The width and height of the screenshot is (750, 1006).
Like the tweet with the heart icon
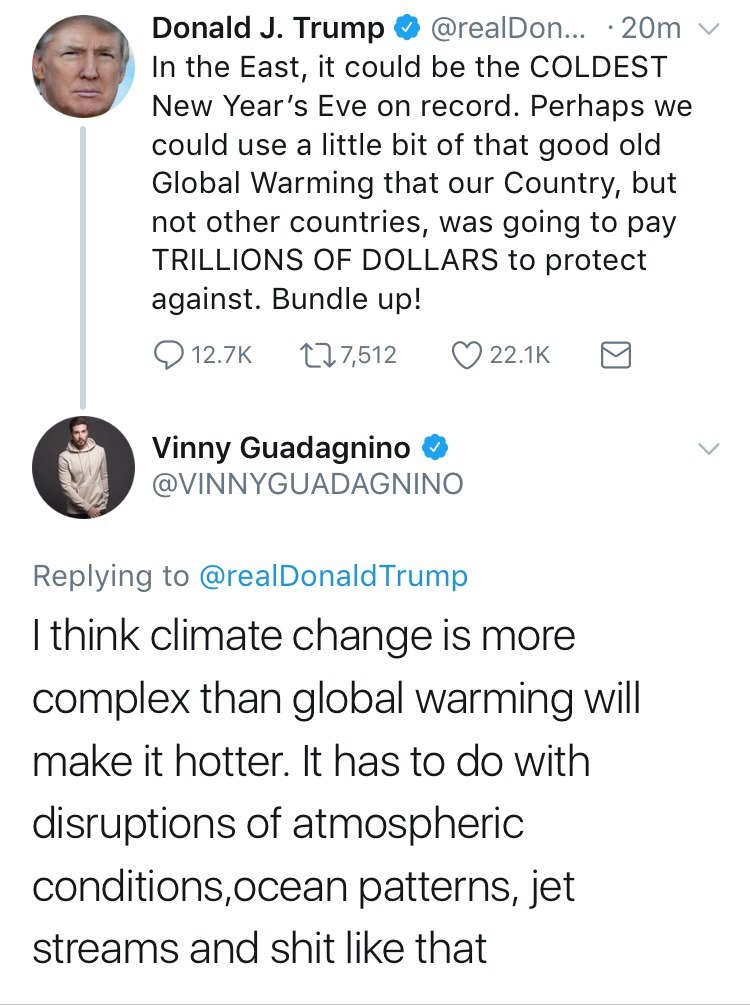(x=465, y=354)
